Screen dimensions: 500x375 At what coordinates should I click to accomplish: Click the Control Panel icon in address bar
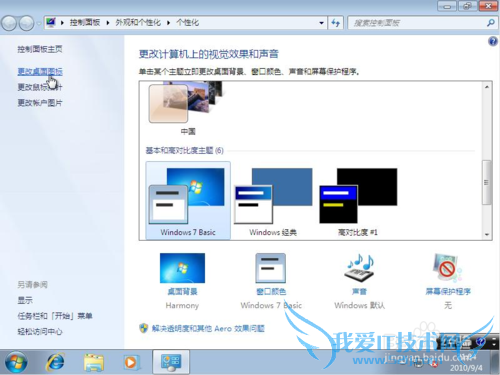(51, 23)
